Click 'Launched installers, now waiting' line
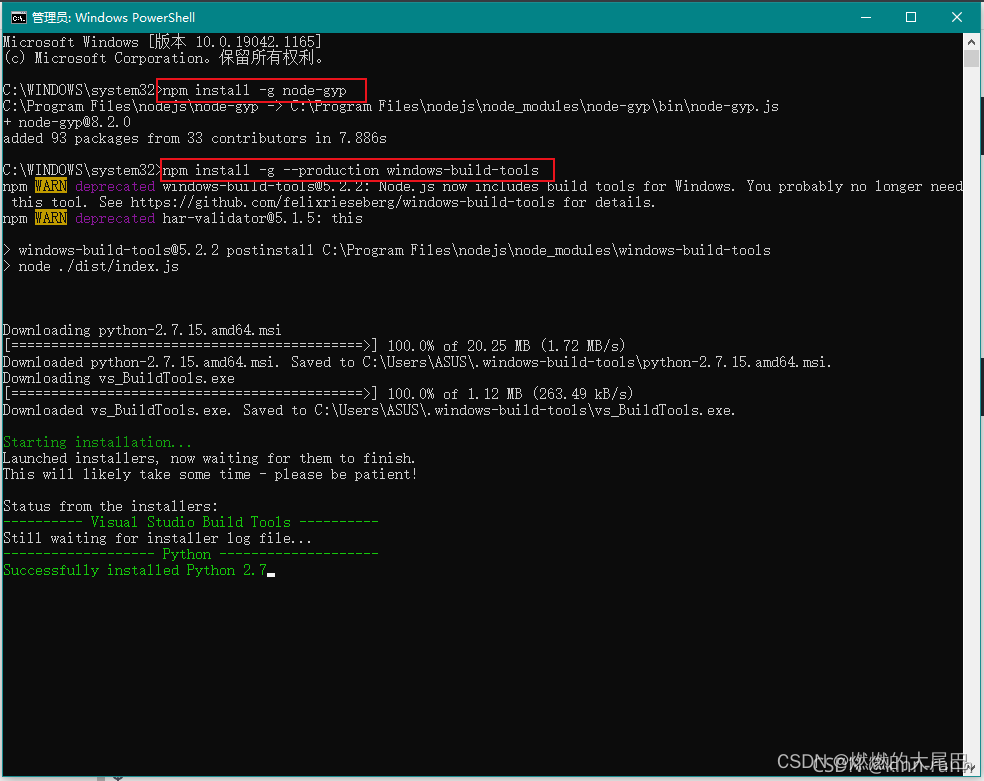 [209, 458]
